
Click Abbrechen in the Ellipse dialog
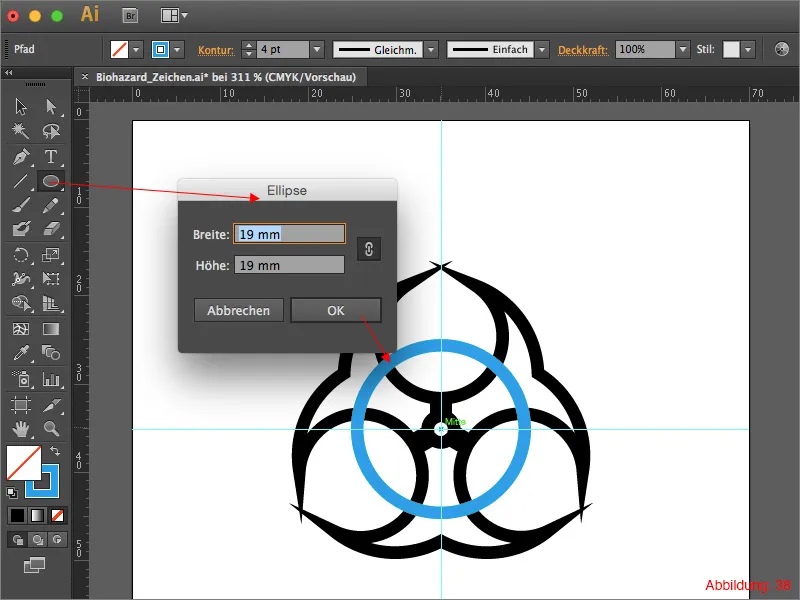click(238, 310)
